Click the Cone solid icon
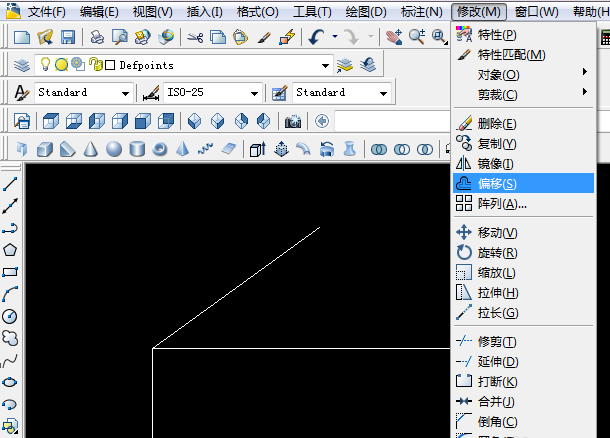Screen dimensions: 610x438 pyautogui.click(x=91, y=149)
